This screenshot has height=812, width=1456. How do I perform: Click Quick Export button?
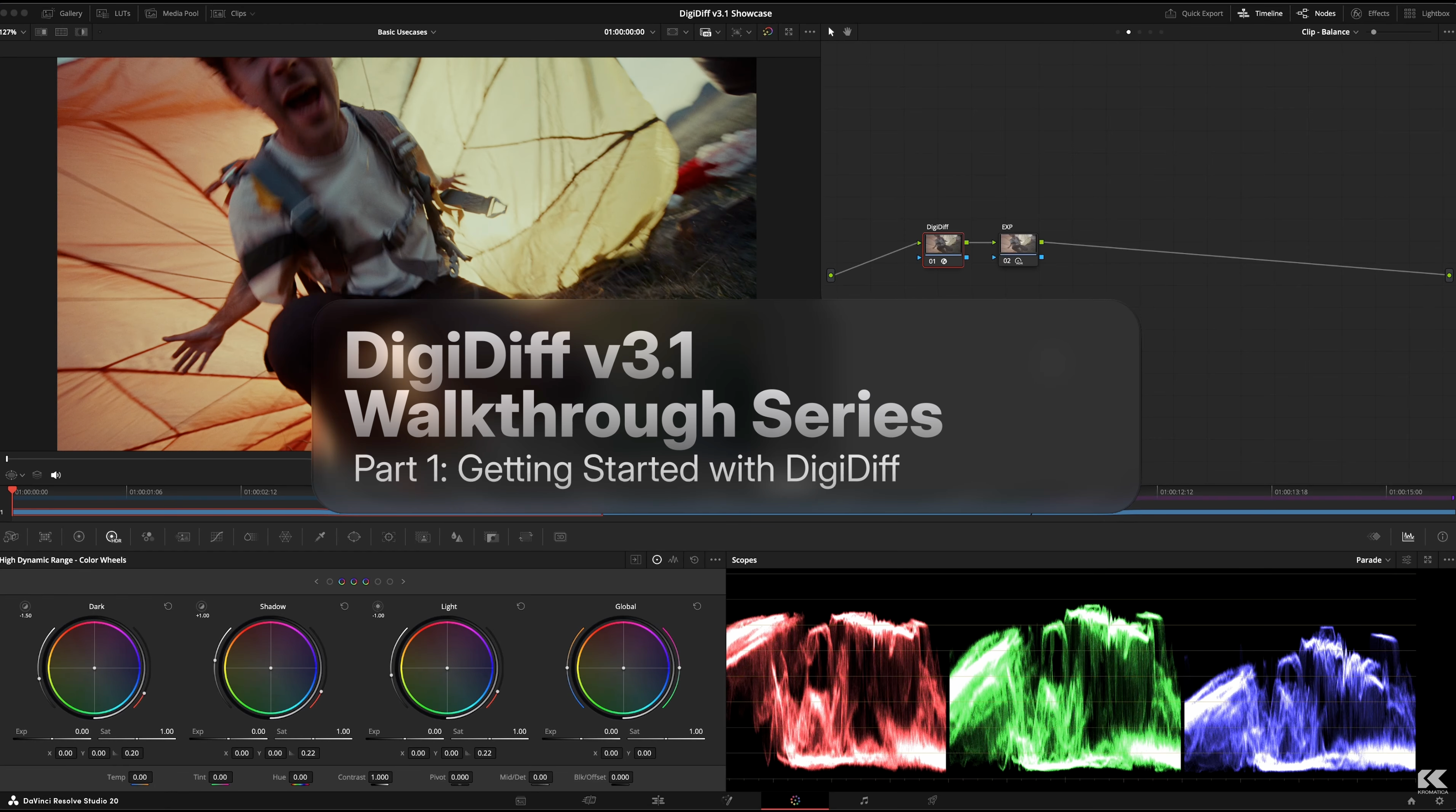1194,14
